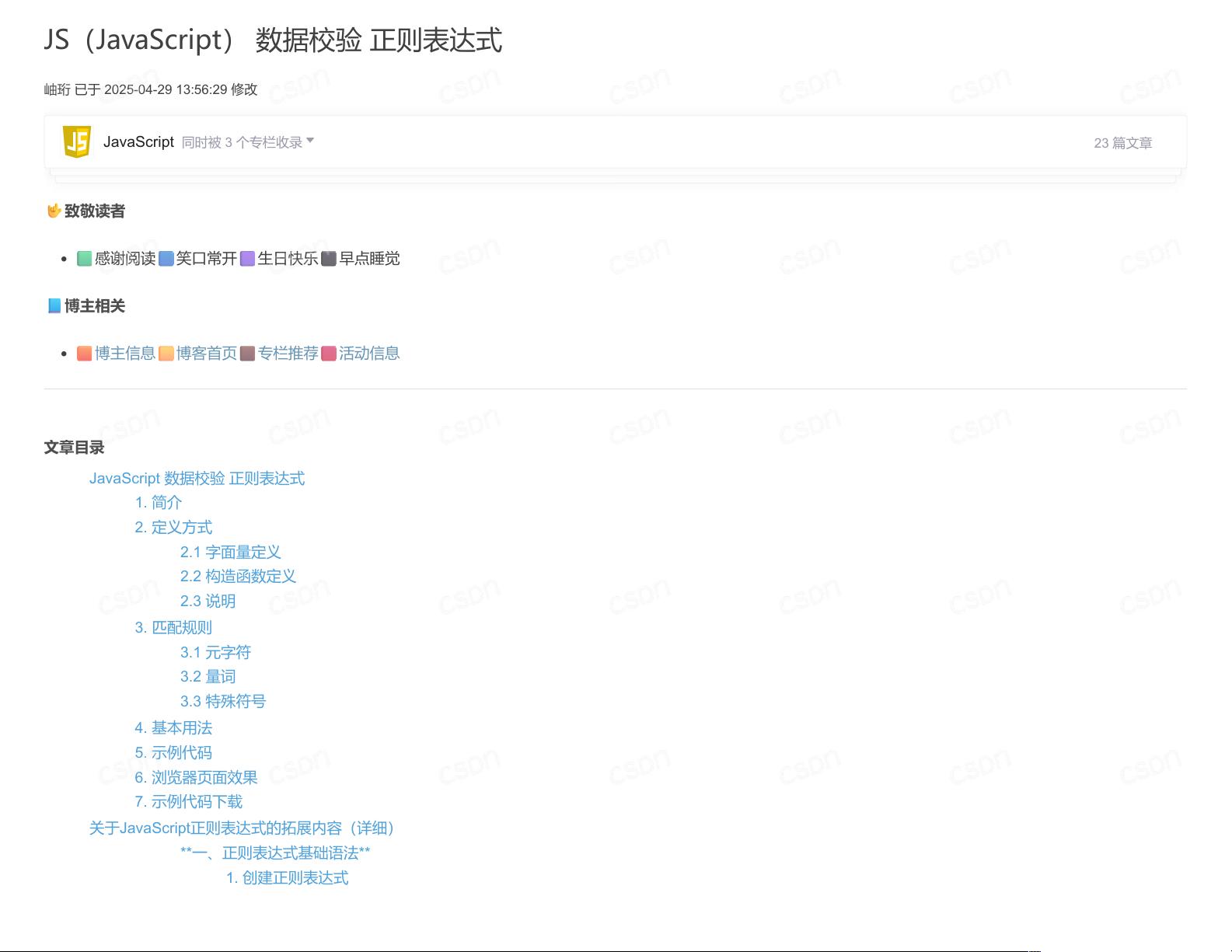Open 3.2 量词 contents entry
The height and width of the screenshot is (952, 1232).
[208, 677]
